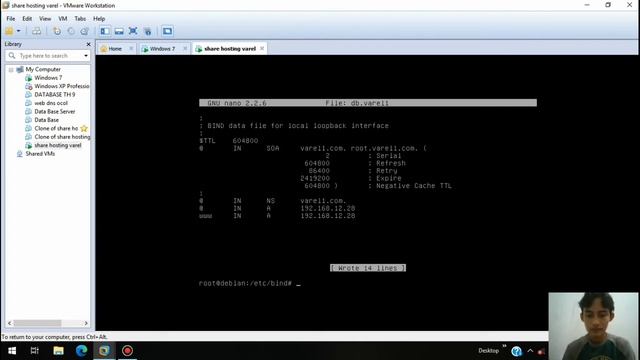This screenshot has width=640, height=360.
Task: Select DATABASE TH 9 VM
Action: (x=55, y=94)
